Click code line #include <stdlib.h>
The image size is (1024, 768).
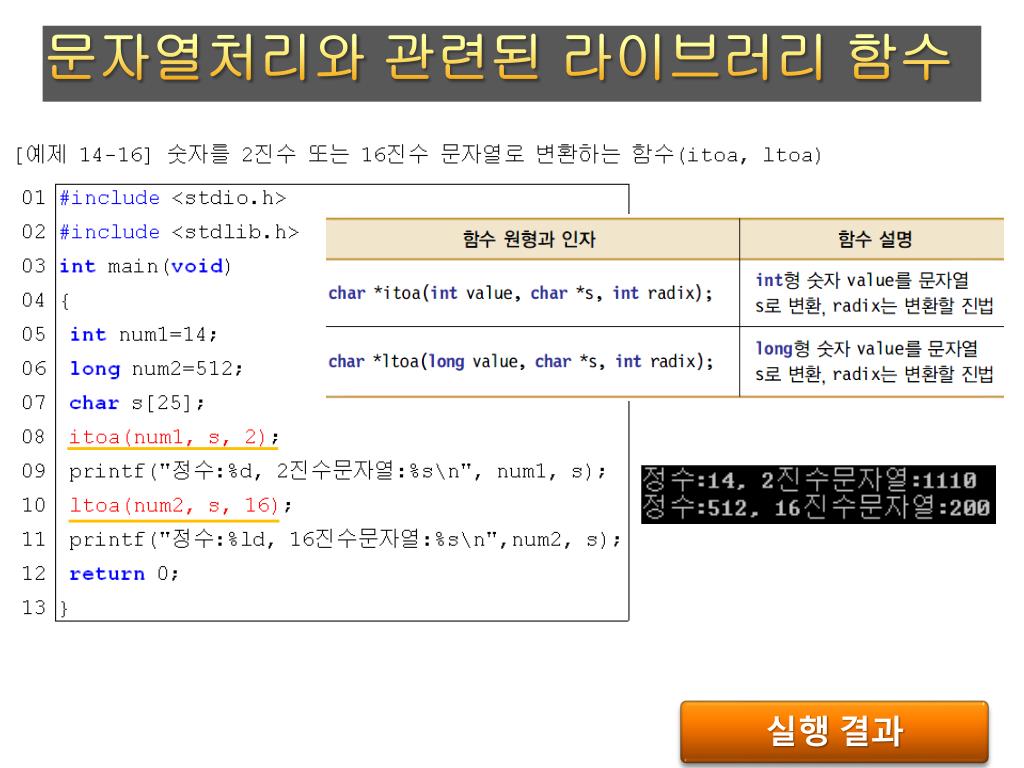pyautogui.click(x=179, y=232)
